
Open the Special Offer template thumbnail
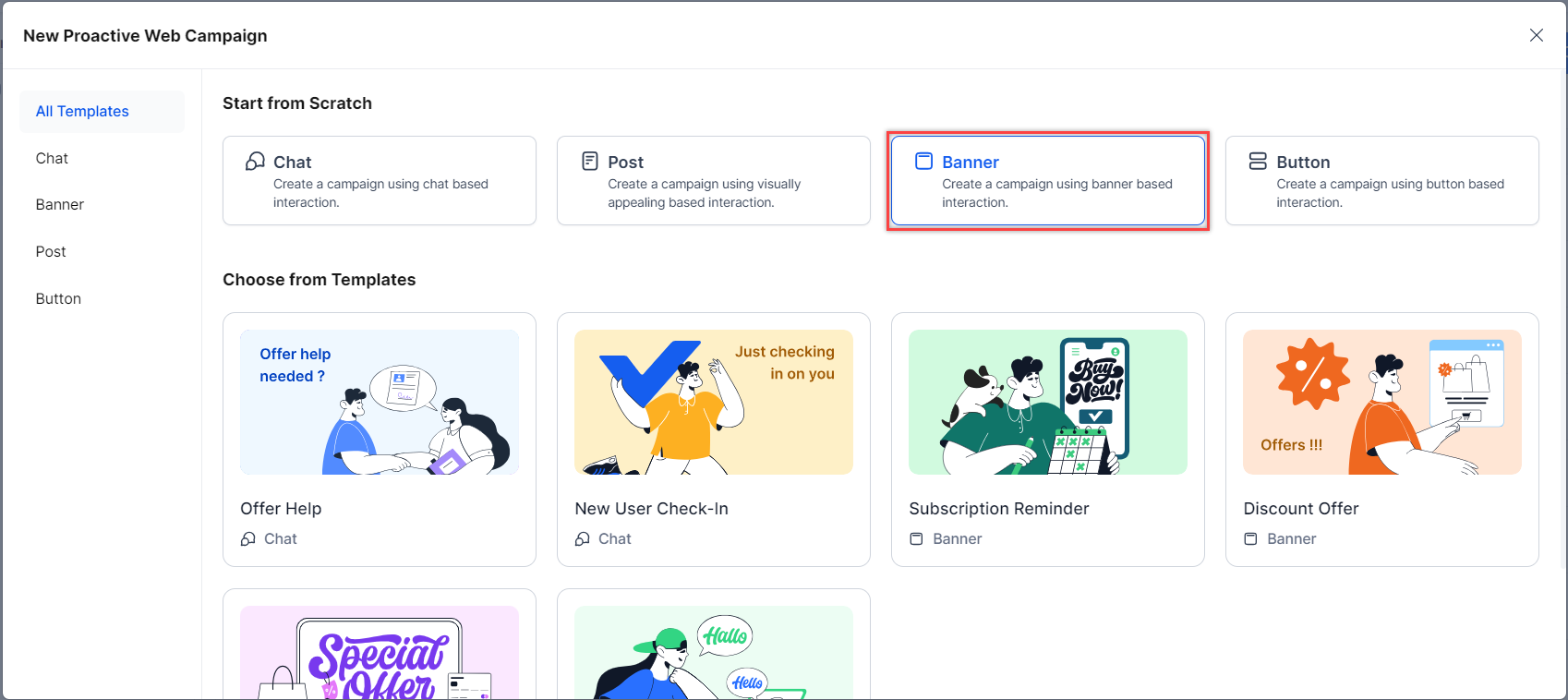pos(380,652)
